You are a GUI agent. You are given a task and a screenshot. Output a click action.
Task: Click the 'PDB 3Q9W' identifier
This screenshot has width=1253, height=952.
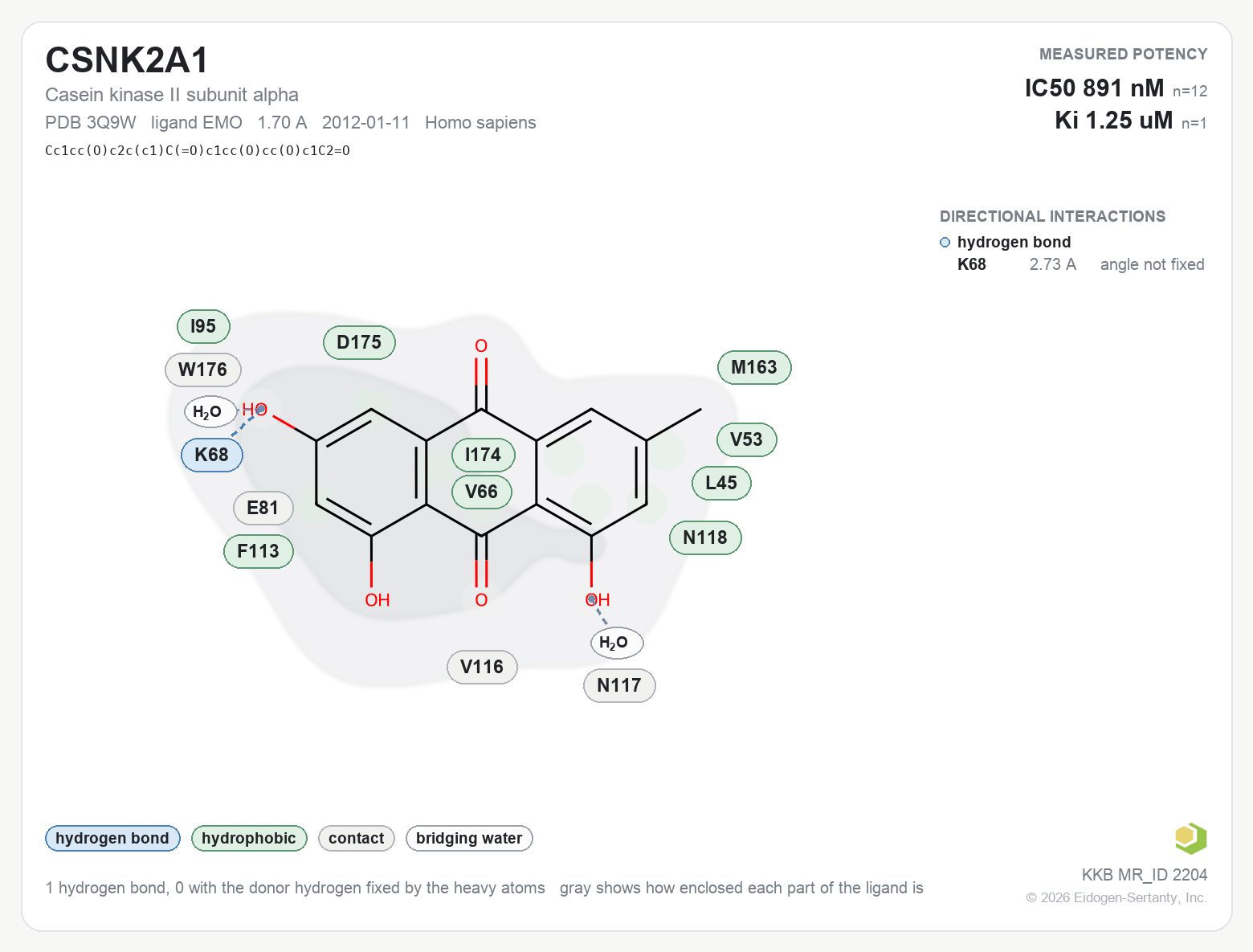pyautogui.click(x=91, y=122)
